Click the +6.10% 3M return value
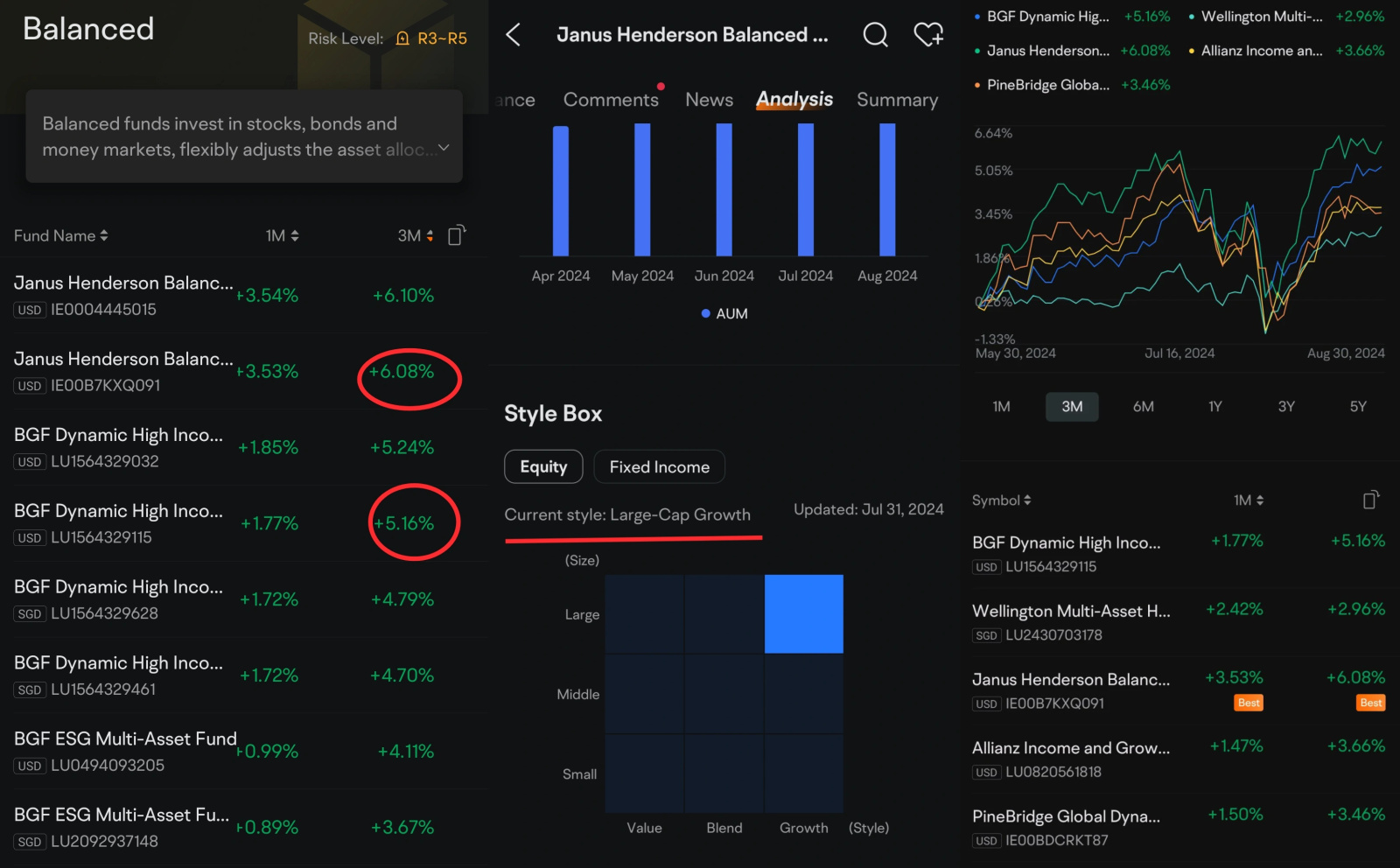The width and height of the screenshot is (1400, 868). click(403, 295)
